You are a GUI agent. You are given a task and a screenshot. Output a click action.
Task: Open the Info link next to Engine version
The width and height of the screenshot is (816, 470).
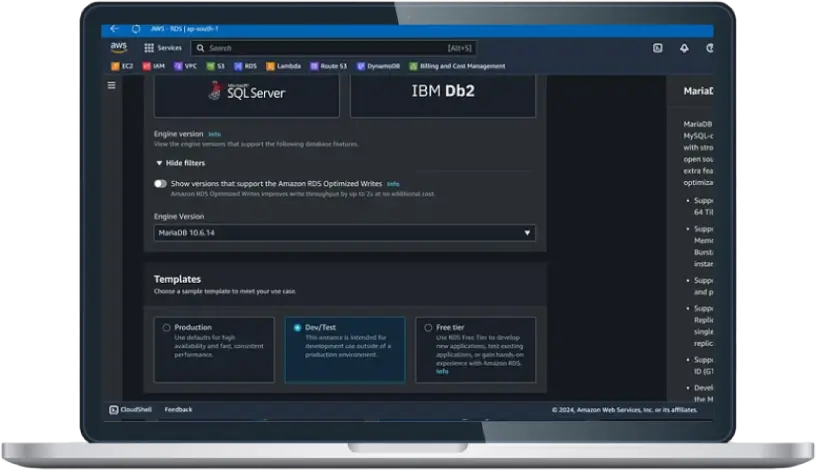click(x=214, y=134)
